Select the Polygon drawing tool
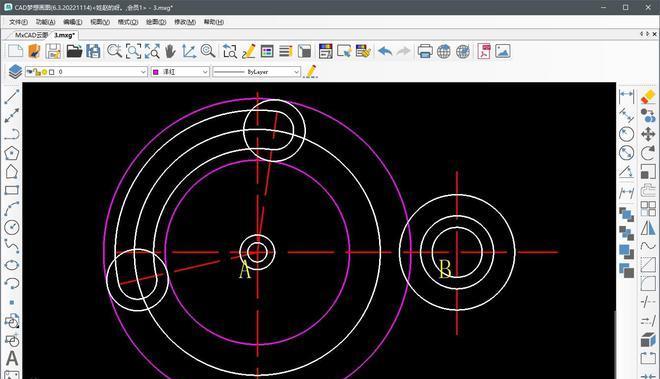The width and height of the screenshot is (660, 379). coord(11,153)
